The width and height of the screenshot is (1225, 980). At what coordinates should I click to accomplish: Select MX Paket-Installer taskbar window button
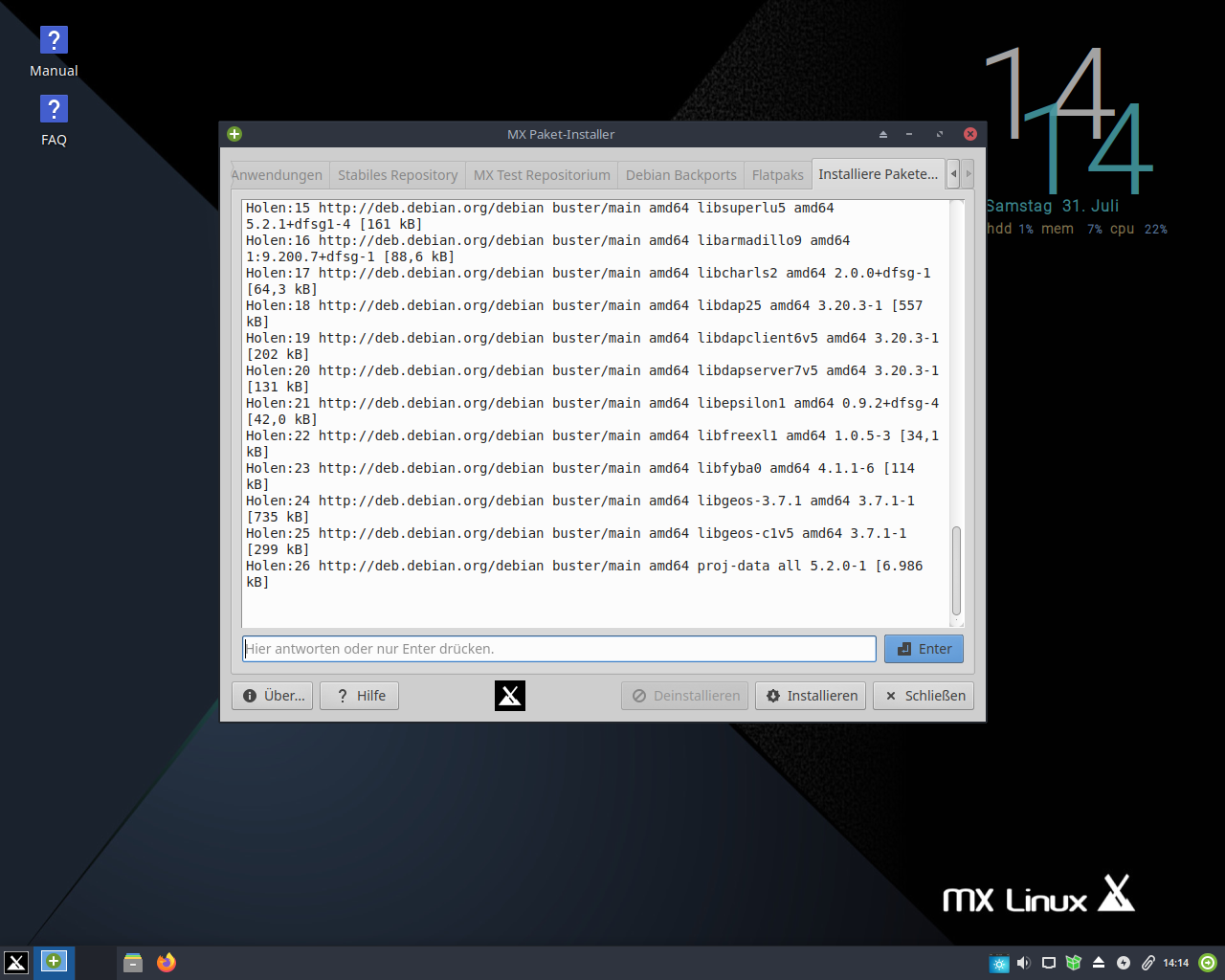pos(55,962)
